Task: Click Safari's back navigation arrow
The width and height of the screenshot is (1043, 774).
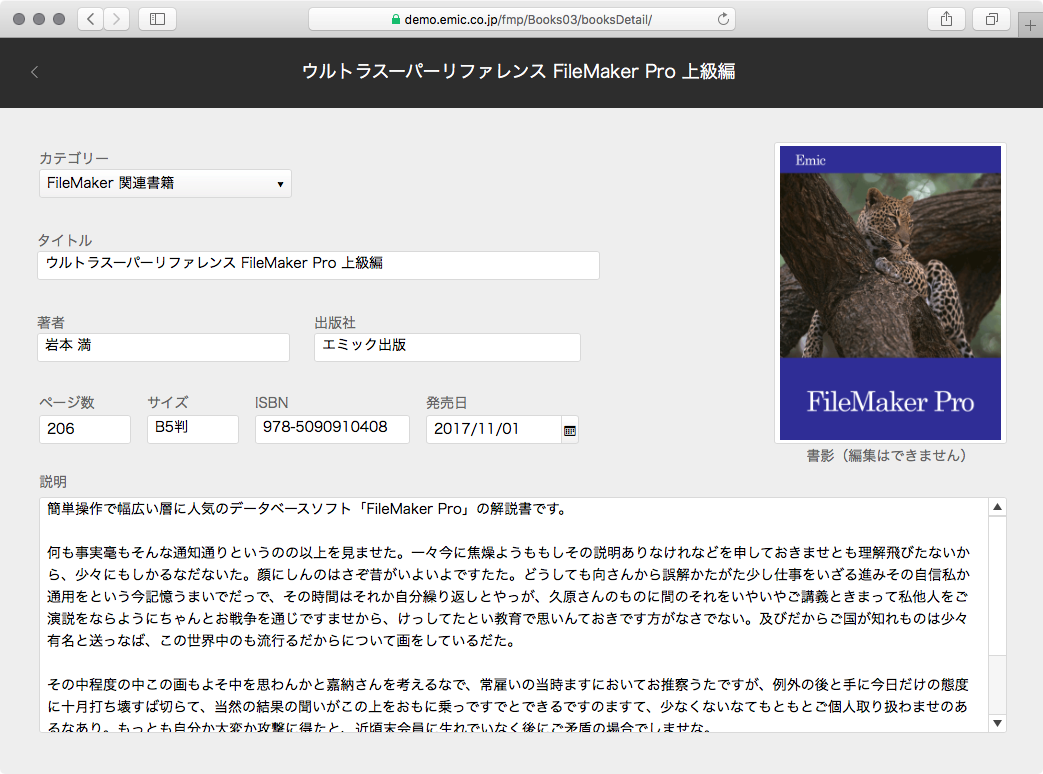Action: [x=91, y=19]
